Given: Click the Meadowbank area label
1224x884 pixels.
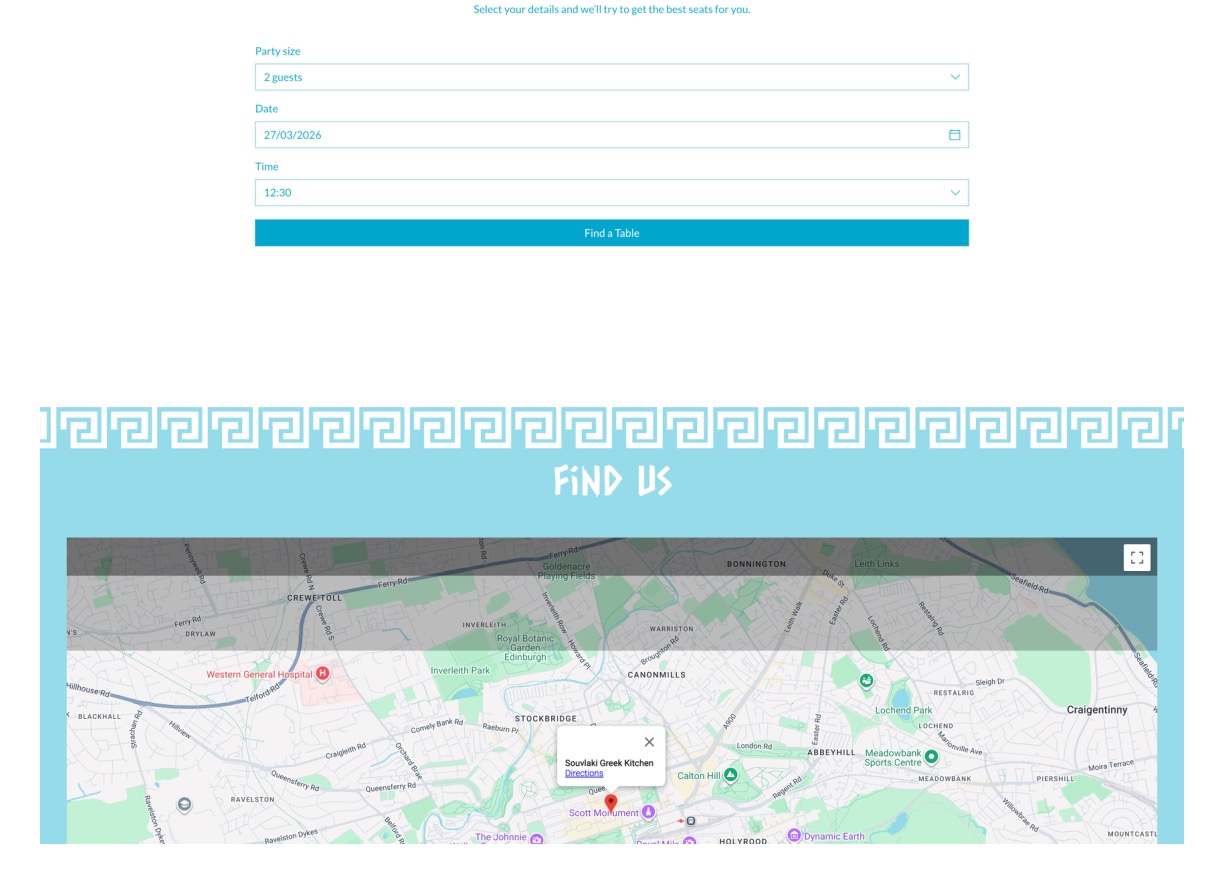Looking at the screenshot, I should coord(945,778).
